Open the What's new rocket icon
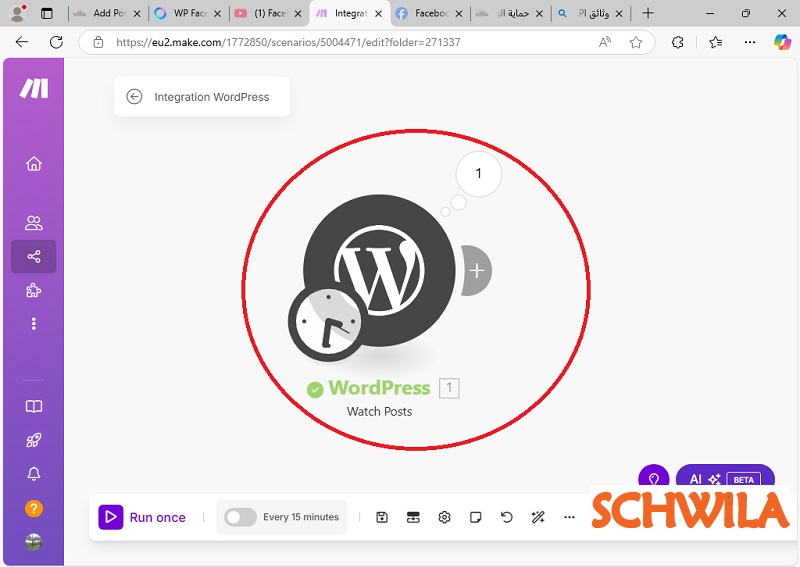800x567 pixels. 34,440
